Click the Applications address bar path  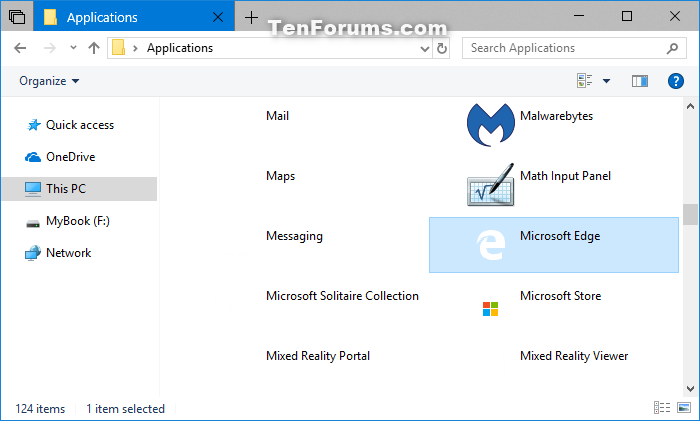tap(180, 48)
